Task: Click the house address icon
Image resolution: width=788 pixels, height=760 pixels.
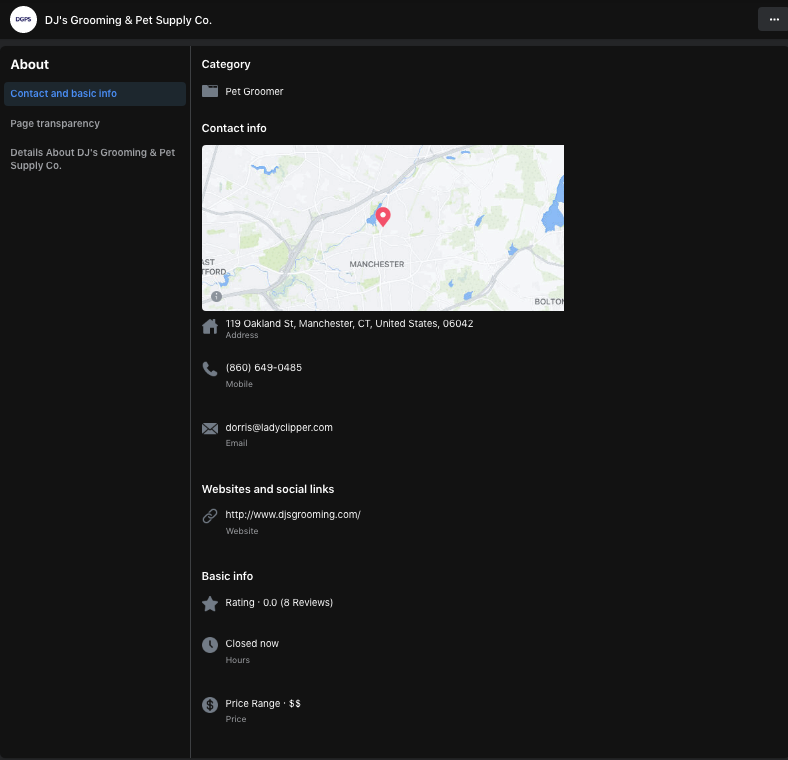Action: point(210,327)
